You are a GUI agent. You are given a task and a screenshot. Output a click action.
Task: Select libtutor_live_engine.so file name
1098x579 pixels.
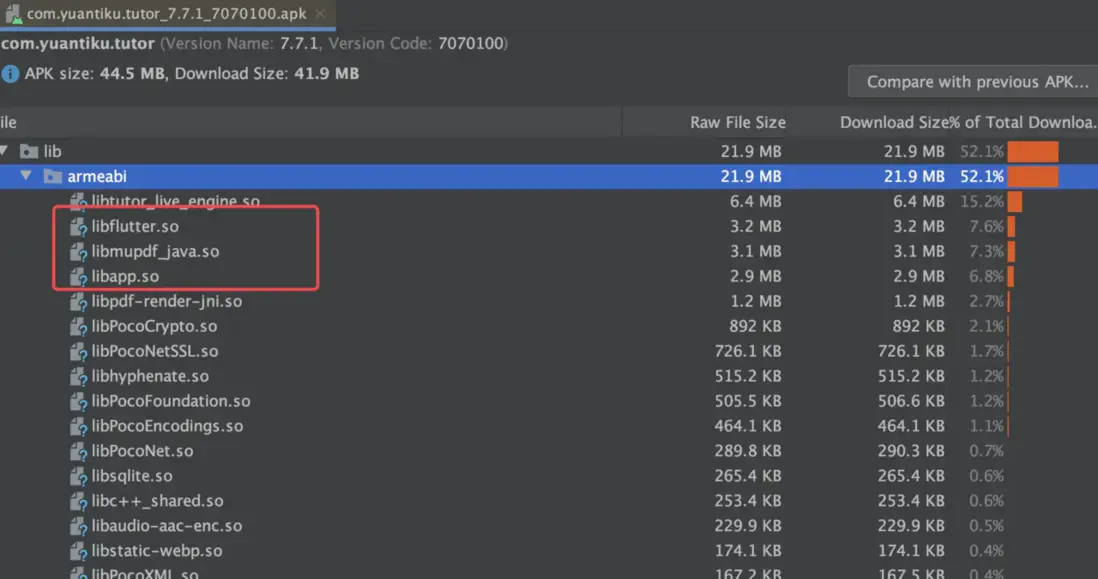tap(176, 201)
